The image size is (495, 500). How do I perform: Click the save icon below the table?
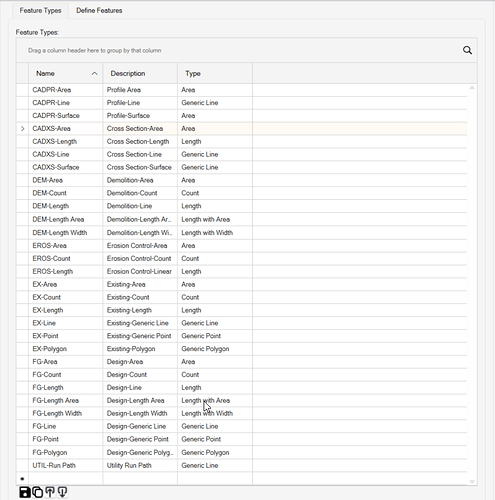25,492
